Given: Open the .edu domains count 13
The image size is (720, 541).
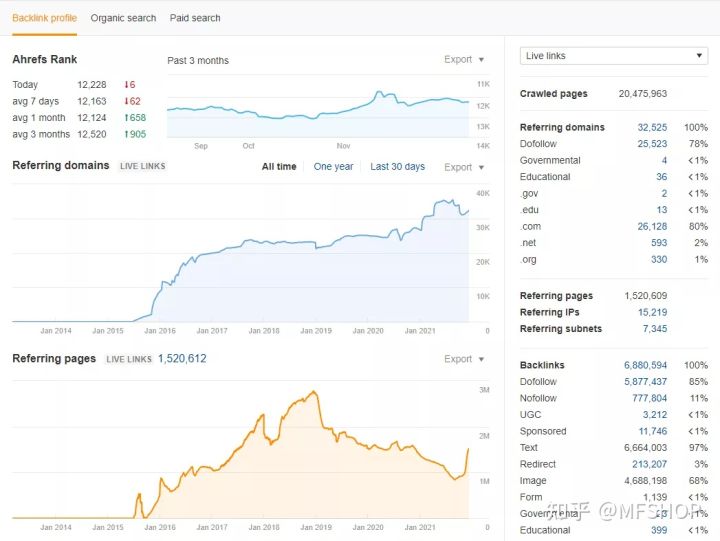Looking at the screenshot, I should (661, 210).
